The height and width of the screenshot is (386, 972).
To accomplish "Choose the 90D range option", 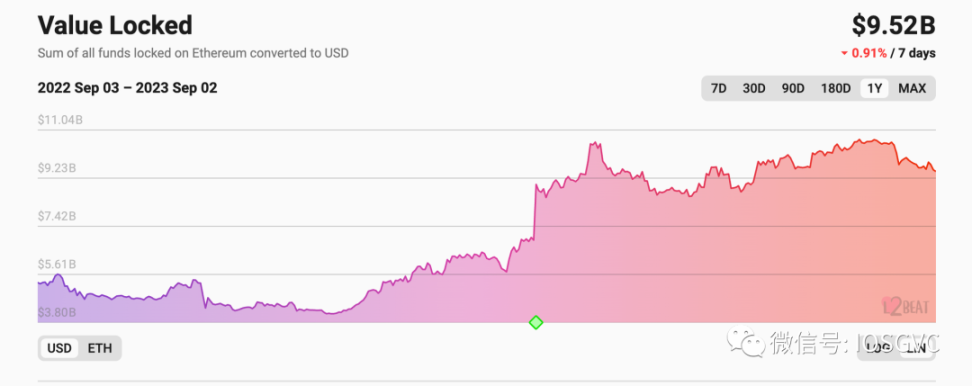I will [793, 88].
